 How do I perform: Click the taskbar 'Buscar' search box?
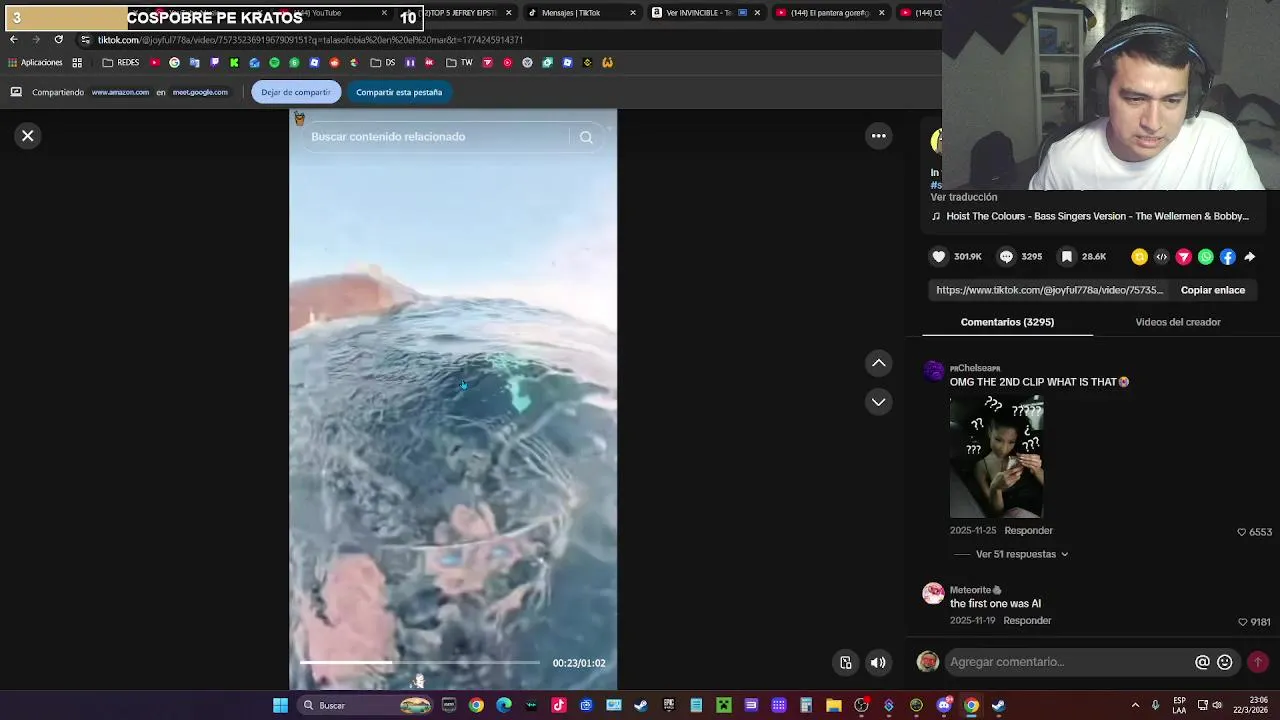365,706
